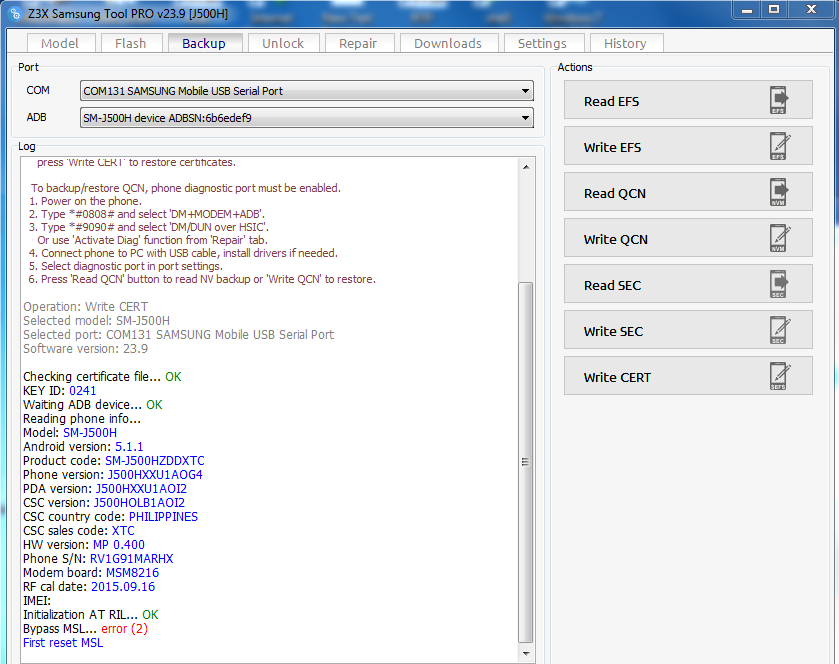Image resolution: width=839 pixels, height=664 pixels.
Task: Switch to the Downloads tab
Action: (x=448, y=43)
